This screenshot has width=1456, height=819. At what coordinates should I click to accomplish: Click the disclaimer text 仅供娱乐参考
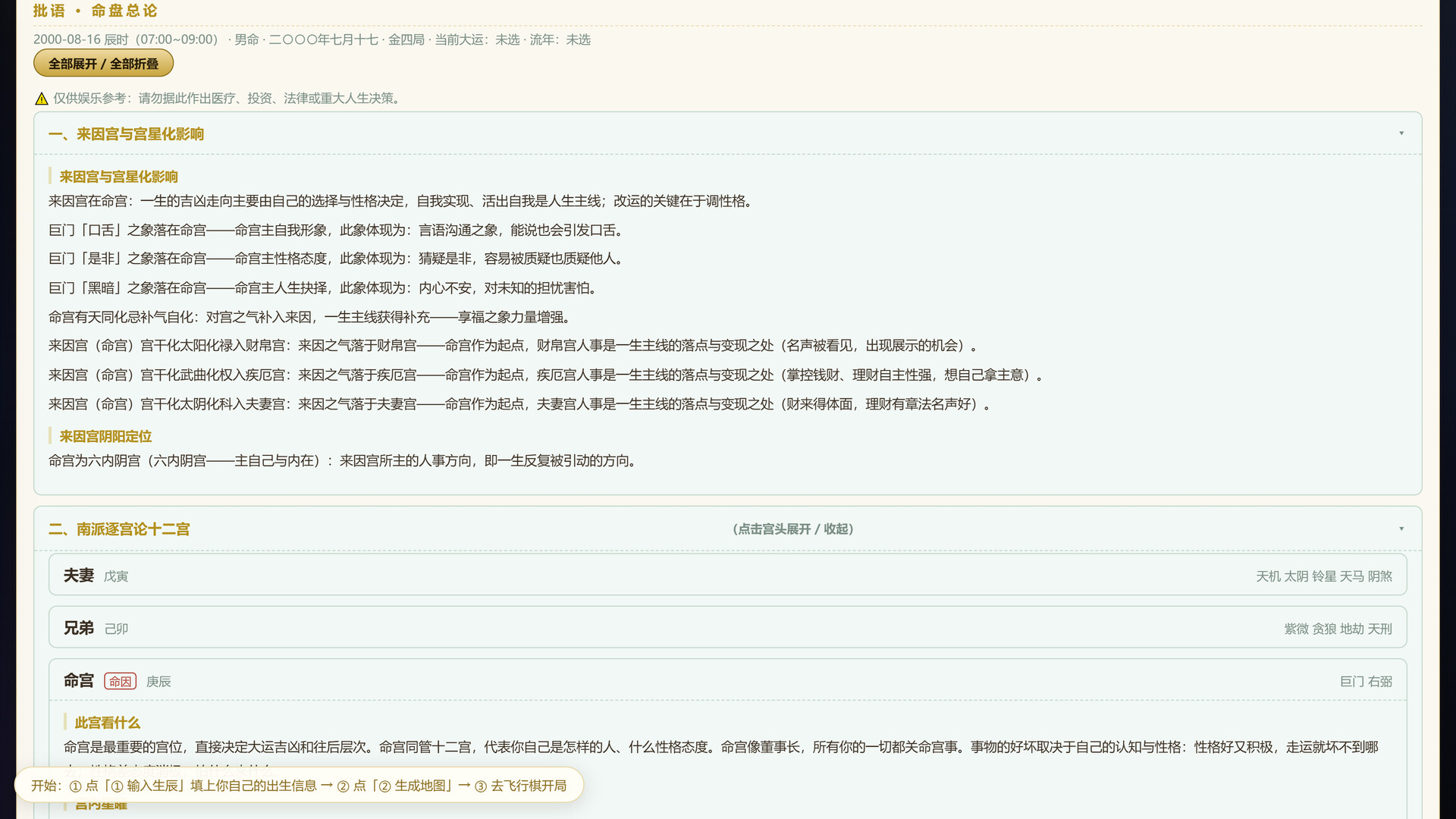(228, 99)
